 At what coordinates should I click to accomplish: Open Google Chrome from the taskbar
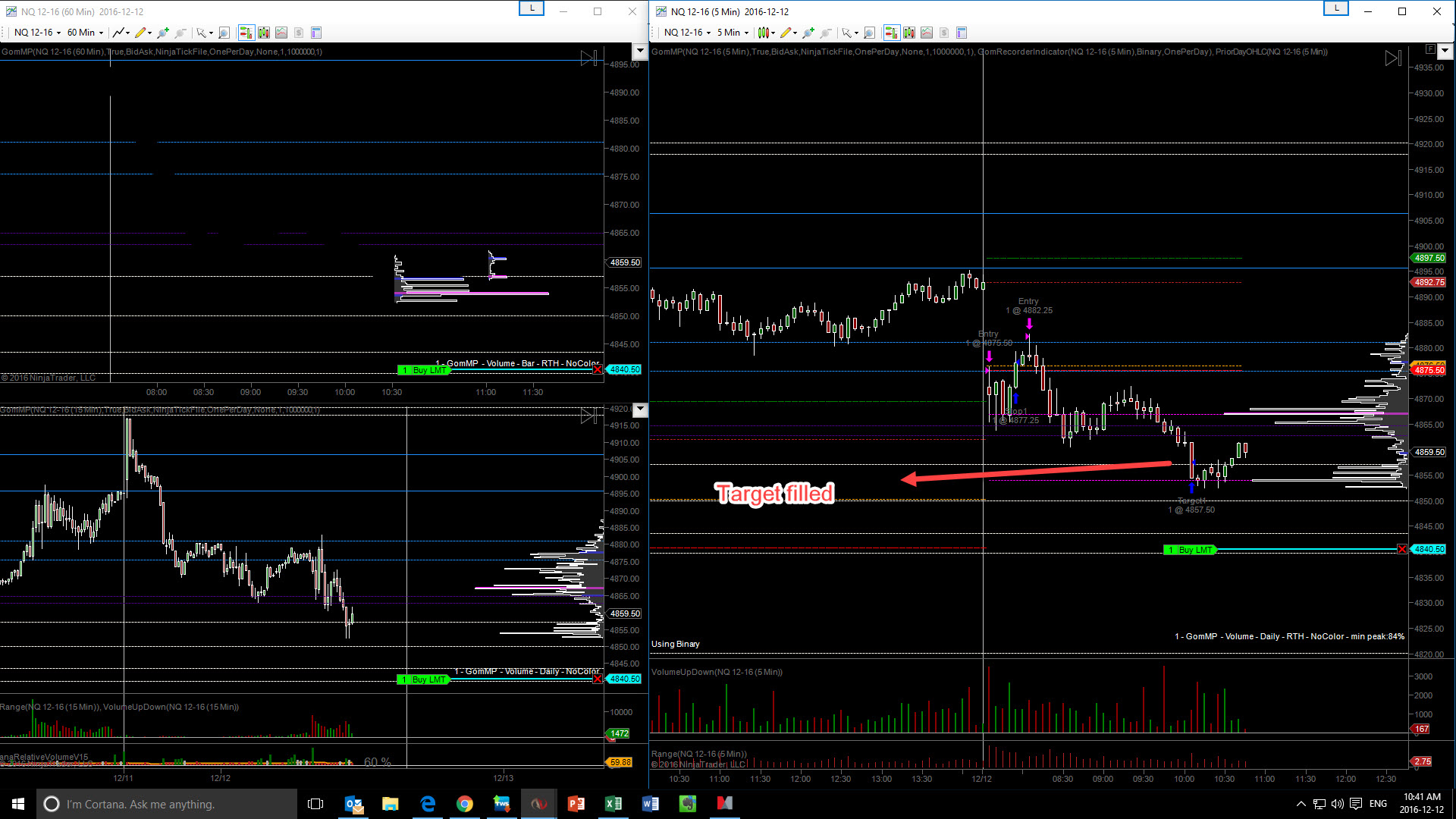465,804
